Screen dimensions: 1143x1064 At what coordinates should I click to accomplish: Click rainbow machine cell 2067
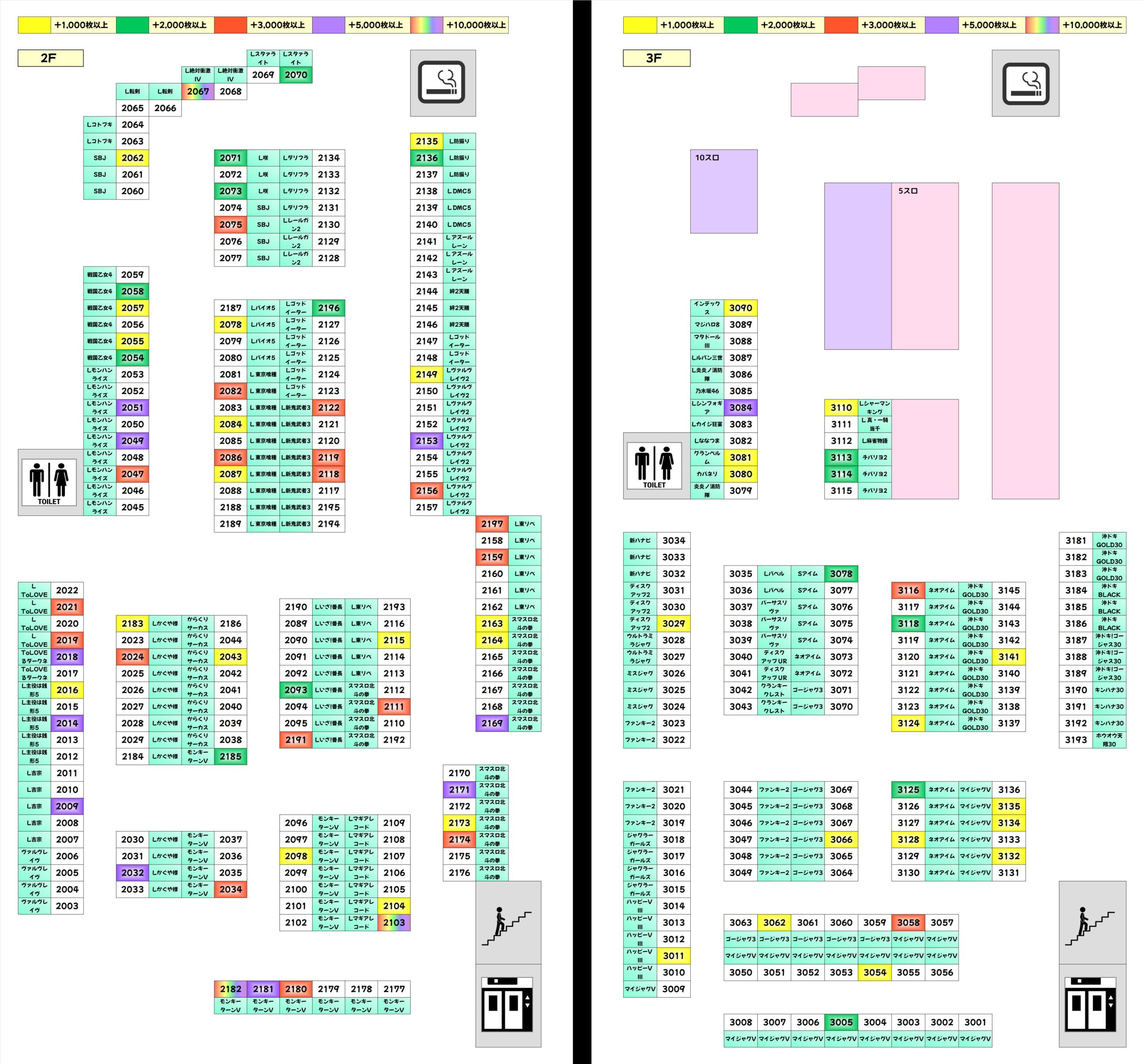pos(198,91)
